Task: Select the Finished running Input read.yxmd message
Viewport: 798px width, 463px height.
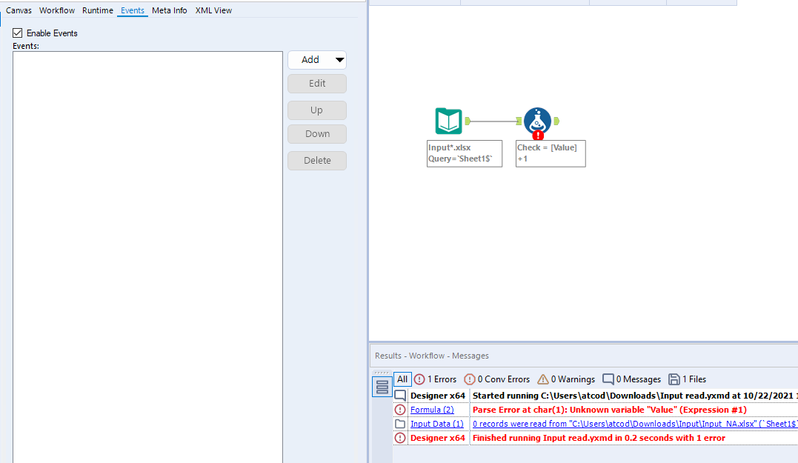Action: coord(599,438)
